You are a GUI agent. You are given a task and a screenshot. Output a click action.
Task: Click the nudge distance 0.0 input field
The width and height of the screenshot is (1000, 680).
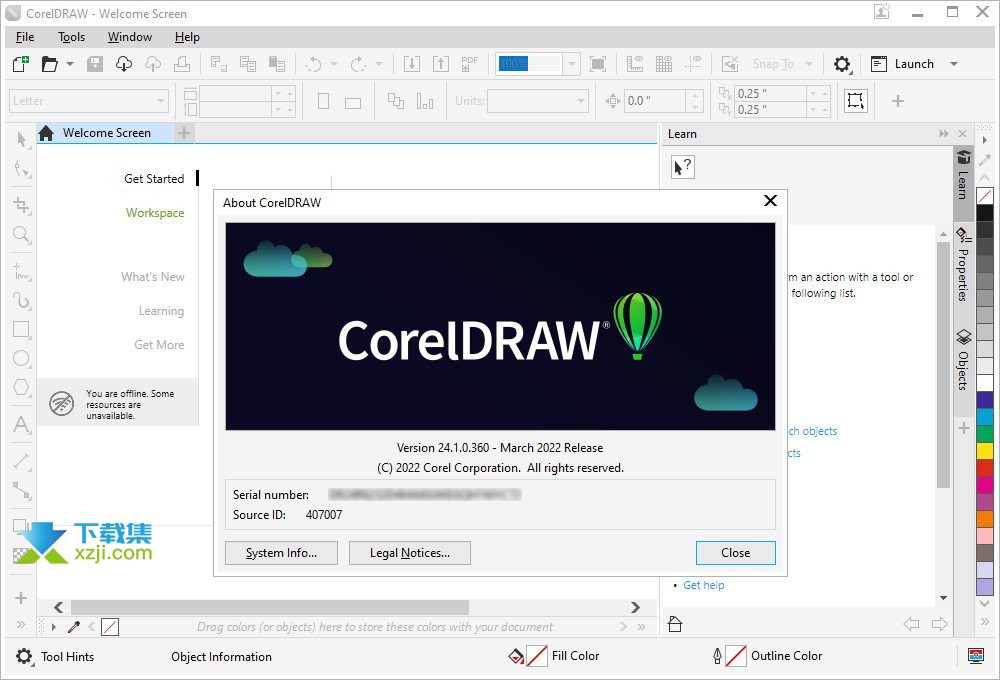tap(656, 101)
